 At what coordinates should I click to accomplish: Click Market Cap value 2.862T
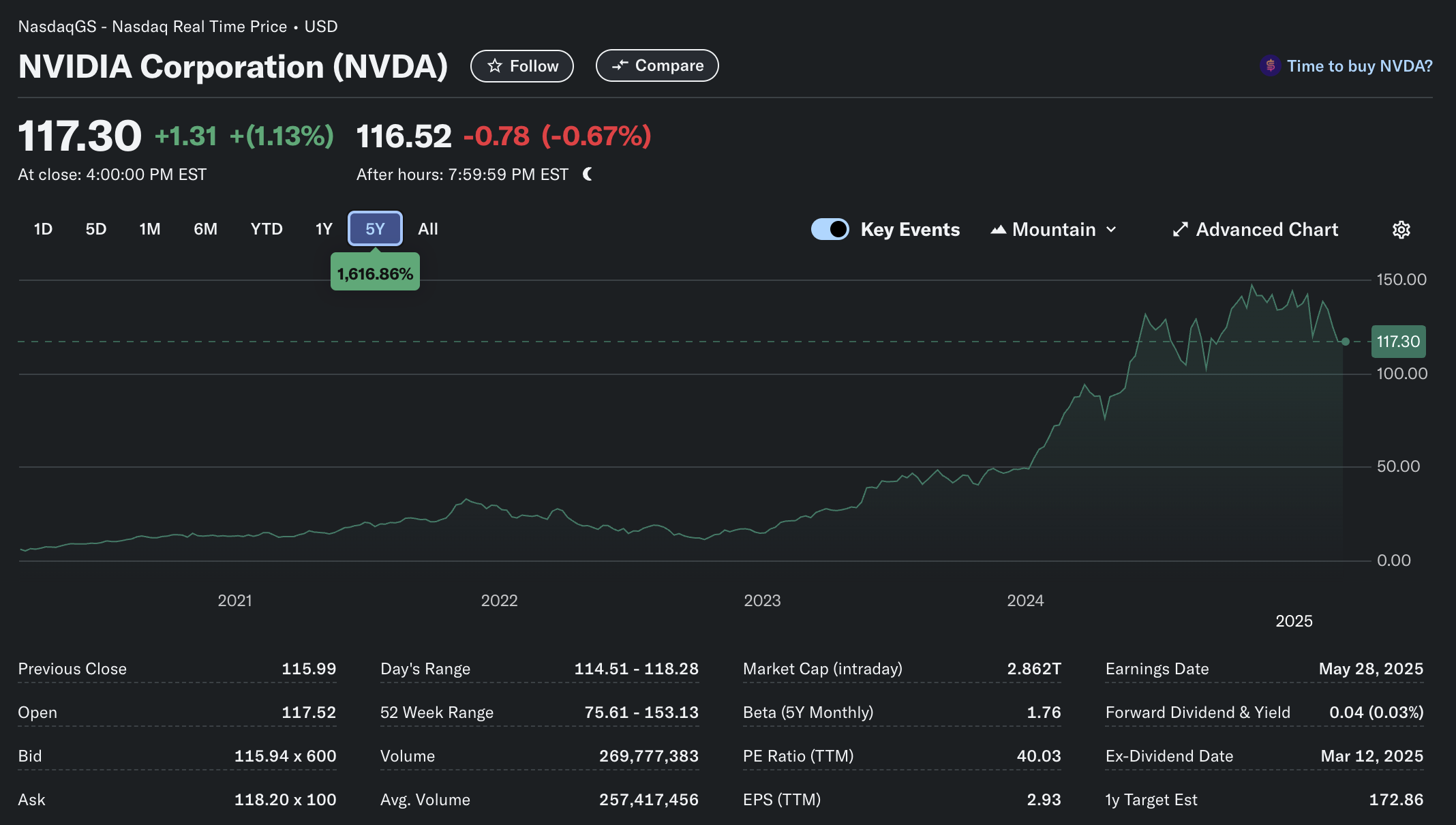pos(1034,669)
